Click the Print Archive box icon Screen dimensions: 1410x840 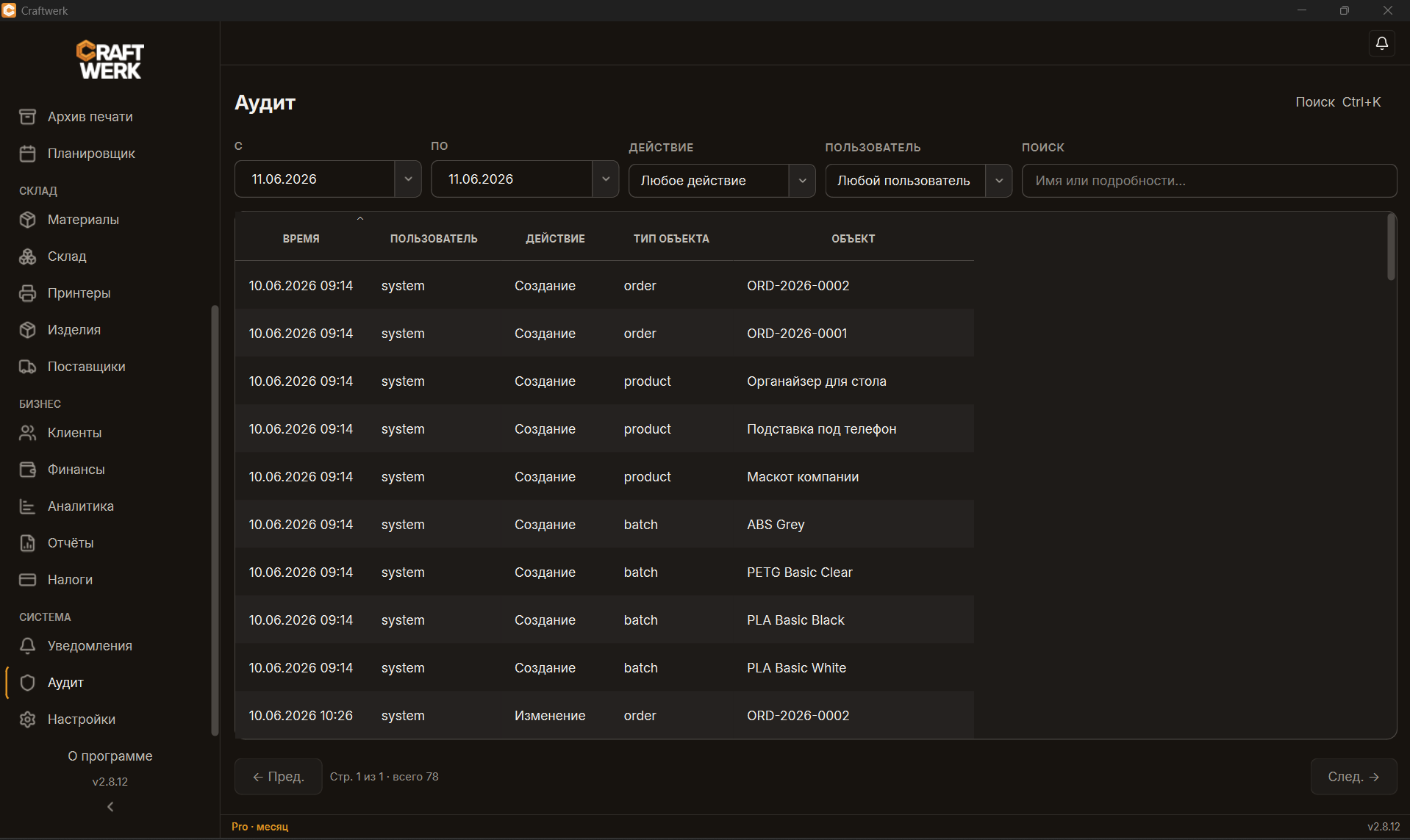[27, 117]
